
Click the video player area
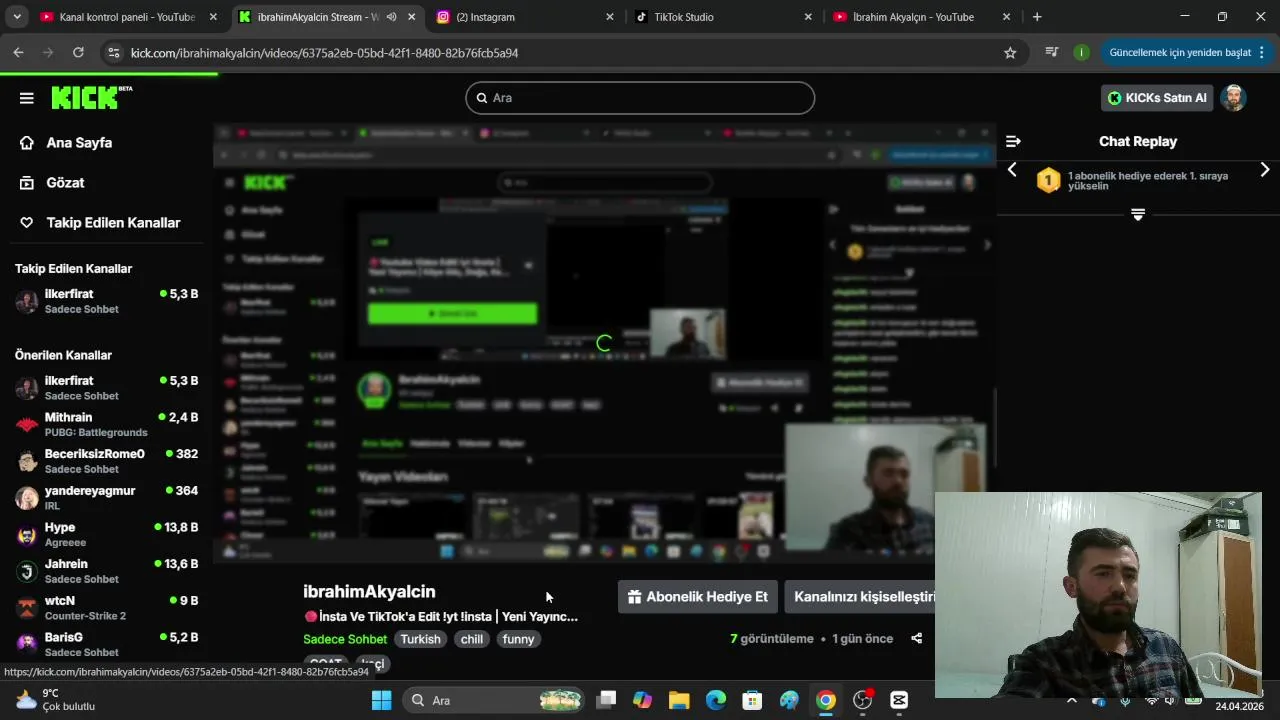tap(604, 343)
